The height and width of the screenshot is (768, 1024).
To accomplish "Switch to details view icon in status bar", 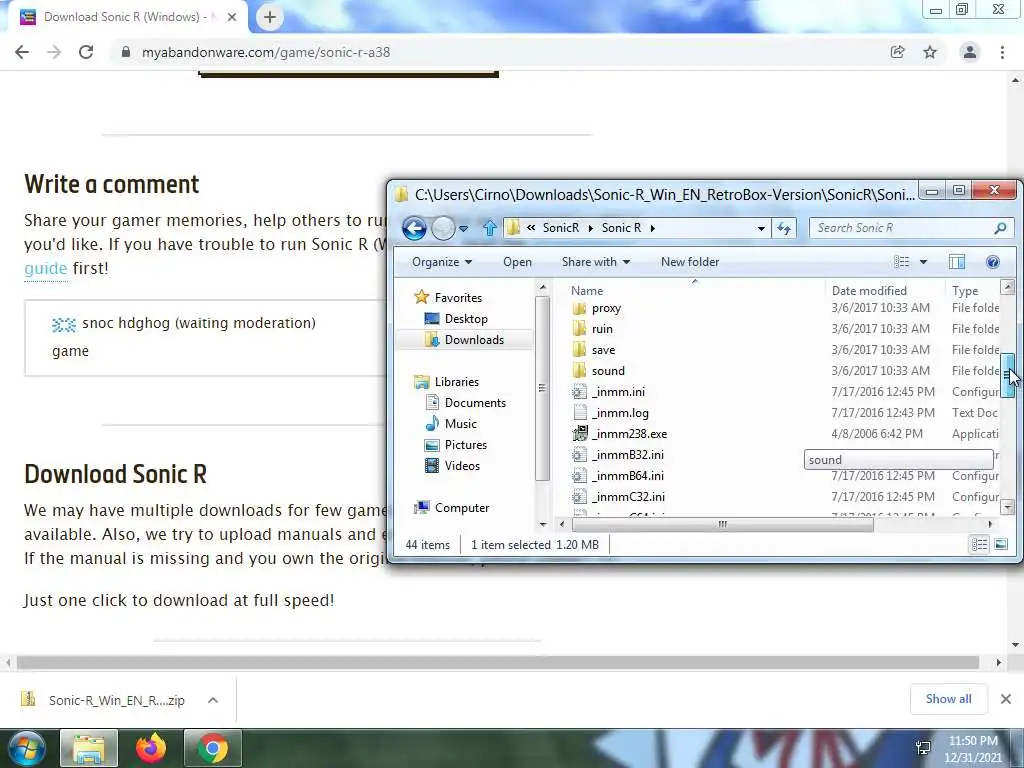I will (979, 545).
